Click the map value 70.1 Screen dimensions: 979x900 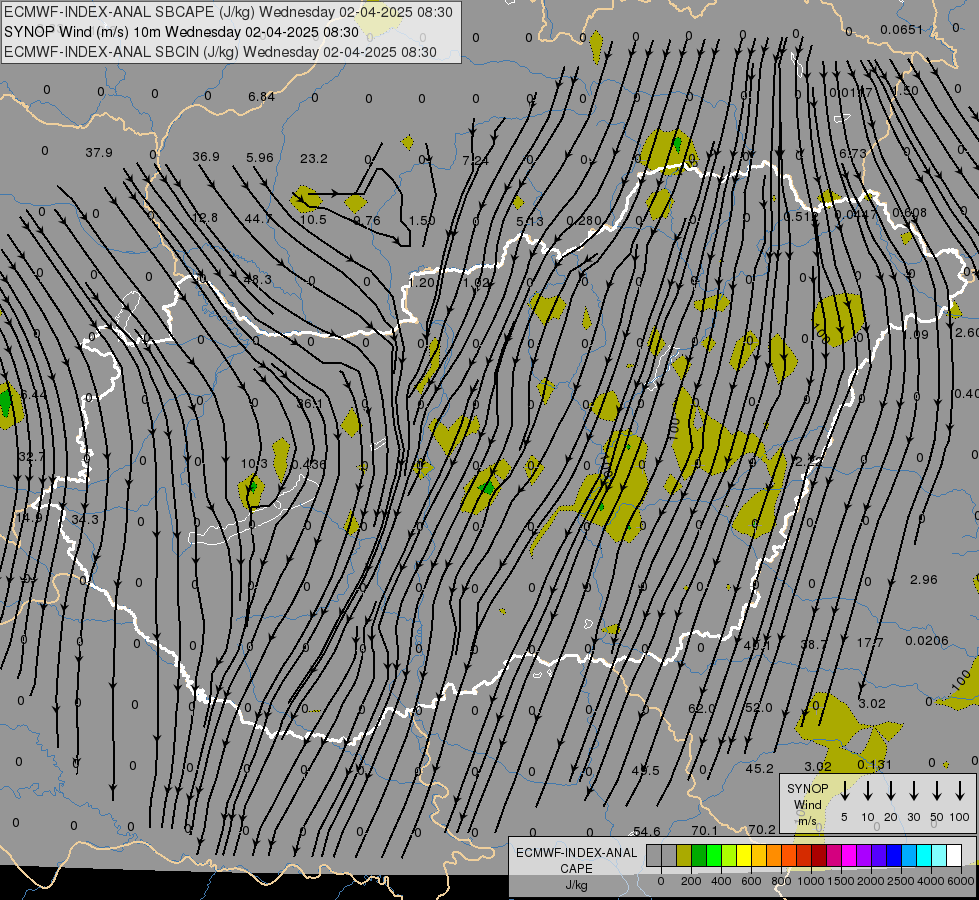(x=704, y=830)
